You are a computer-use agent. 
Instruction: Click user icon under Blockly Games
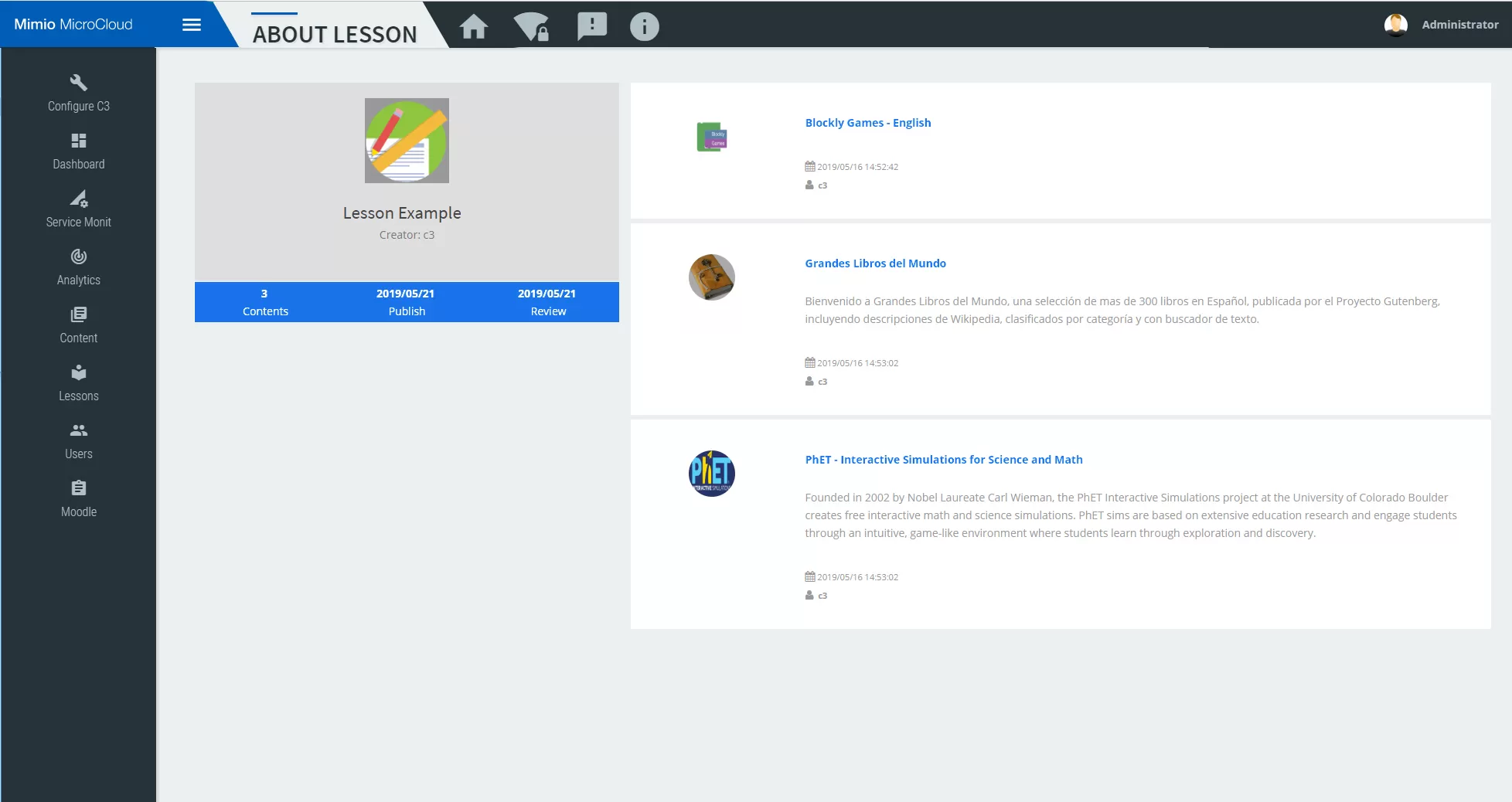[809, 185]
